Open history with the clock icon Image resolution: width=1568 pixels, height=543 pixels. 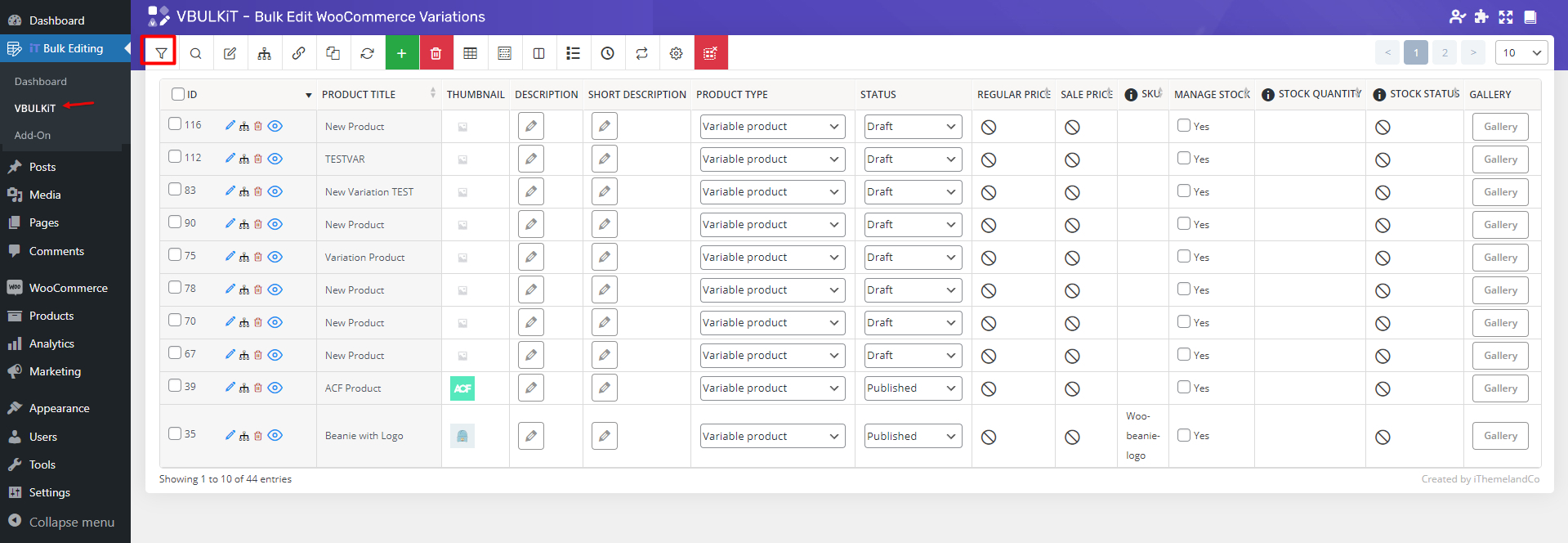pyautogui.click(x=608, y=53)
